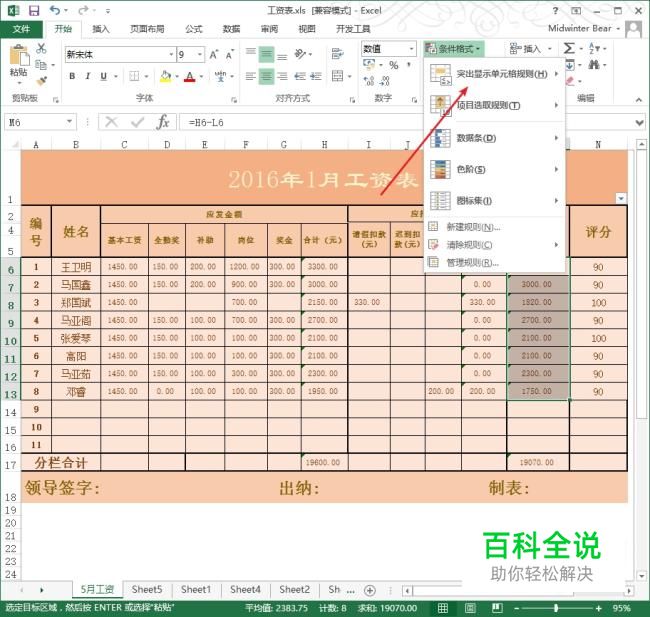Increase font size with large A icon
The image size is (650, 617).
point(213,54)
